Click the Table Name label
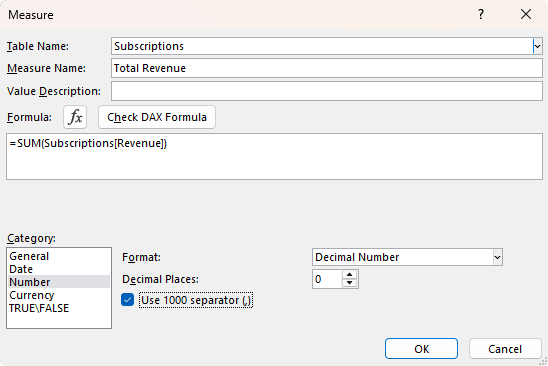 click(x=38, y=46)
